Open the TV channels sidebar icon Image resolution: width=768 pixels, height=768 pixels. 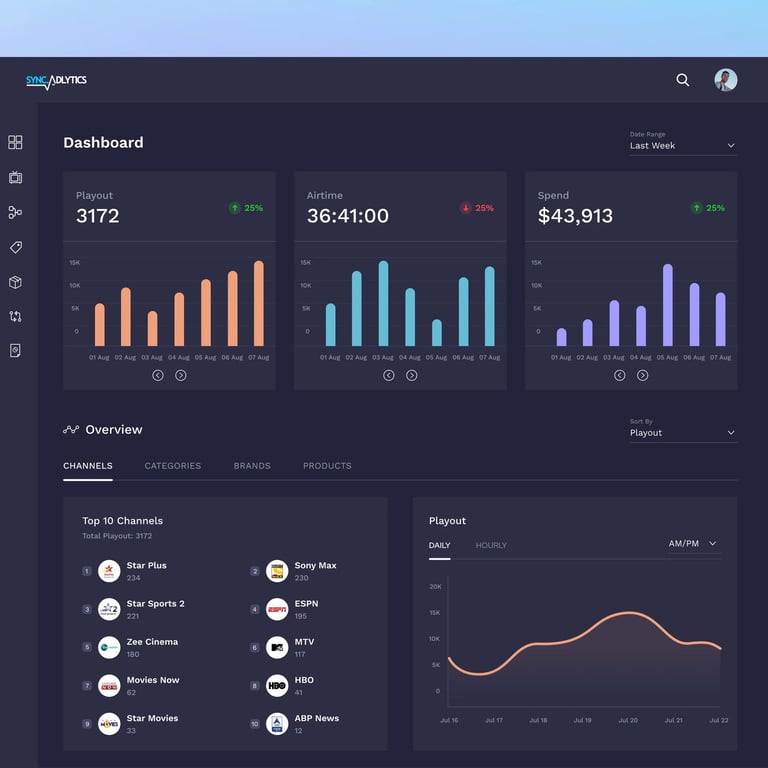[x=15, y=177]
